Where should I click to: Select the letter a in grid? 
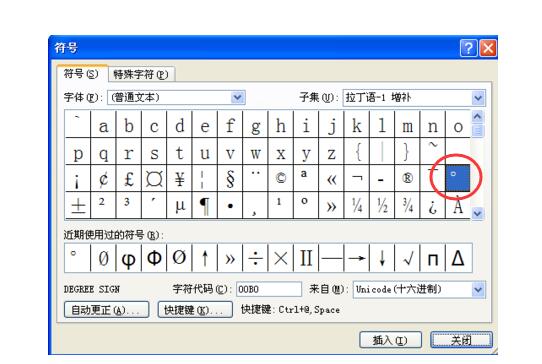[103, 124]
